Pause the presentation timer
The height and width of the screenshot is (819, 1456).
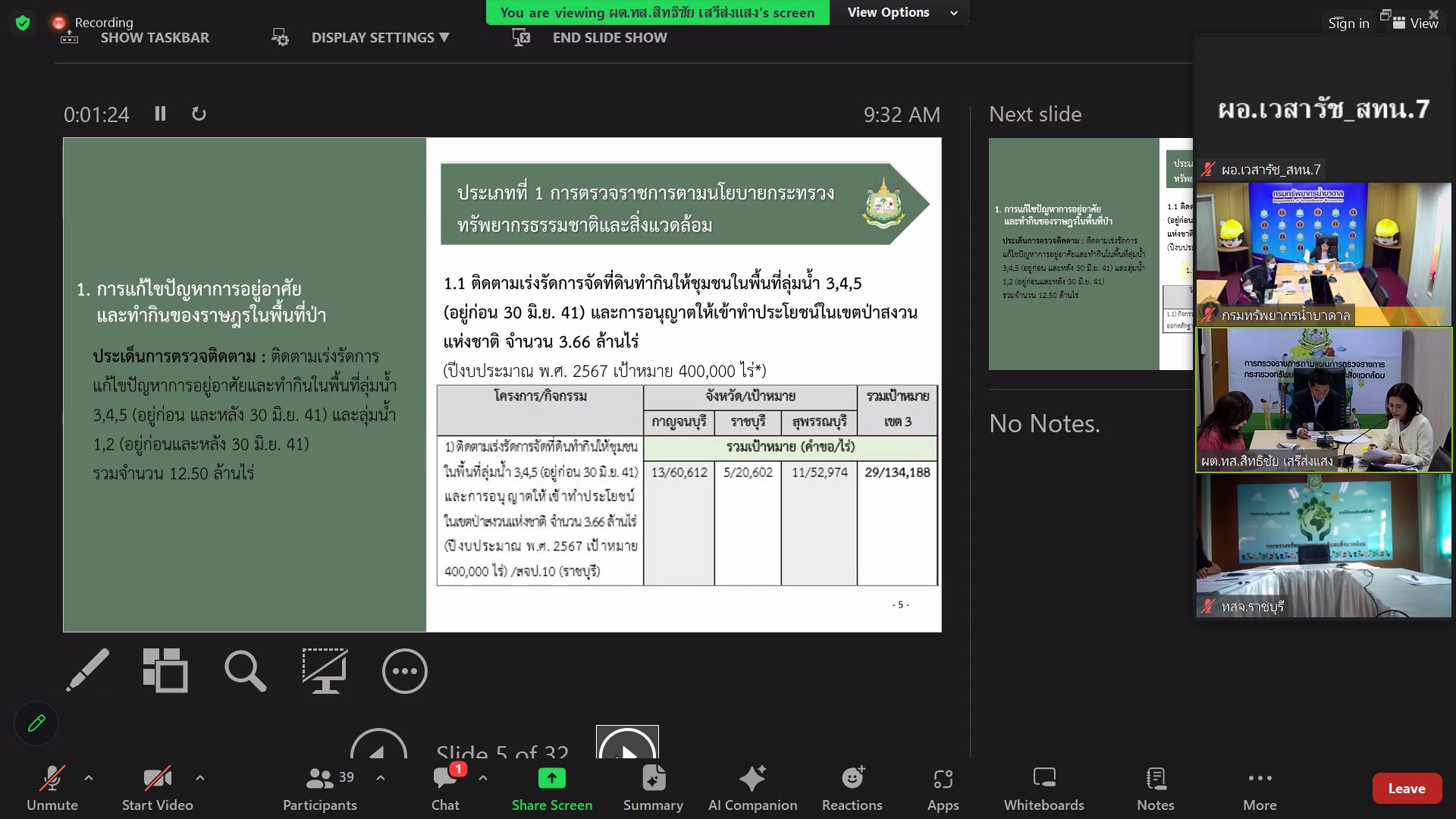point(160,114)
